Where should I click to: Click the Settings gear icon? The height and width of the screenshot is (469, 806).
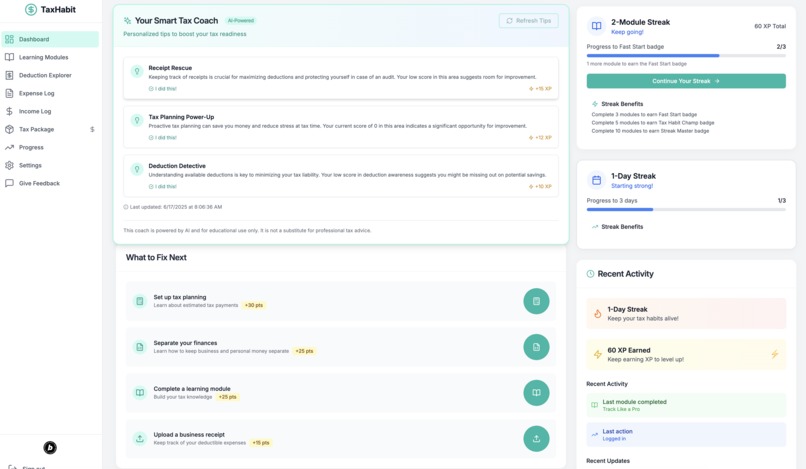tap(9, 165)
